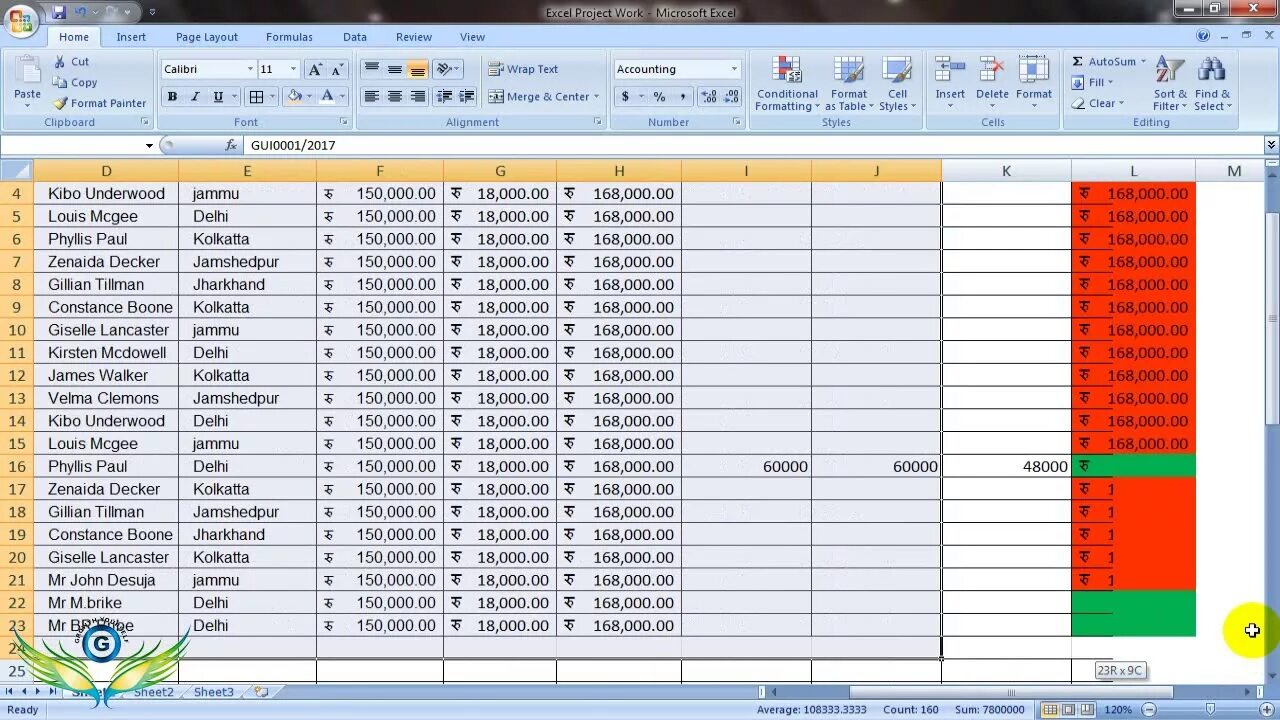The height and width of the screenshot is (720, 1280).
Task: Apply comma style format
Action: (x=682, y=97)
